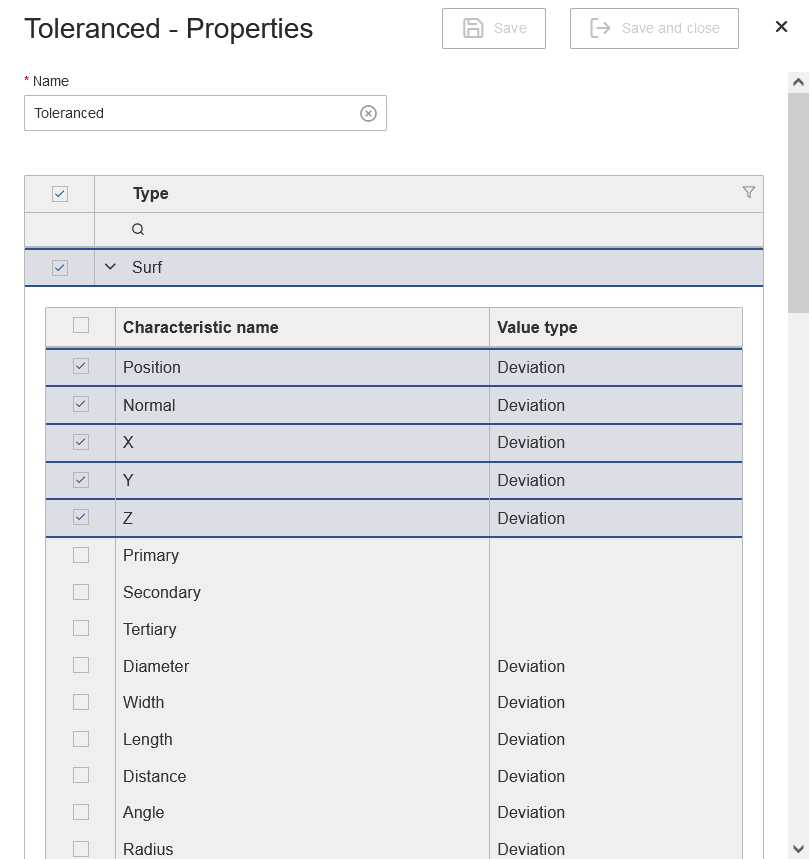
Task: Click the Characteristic name column header
Action: 200,327
